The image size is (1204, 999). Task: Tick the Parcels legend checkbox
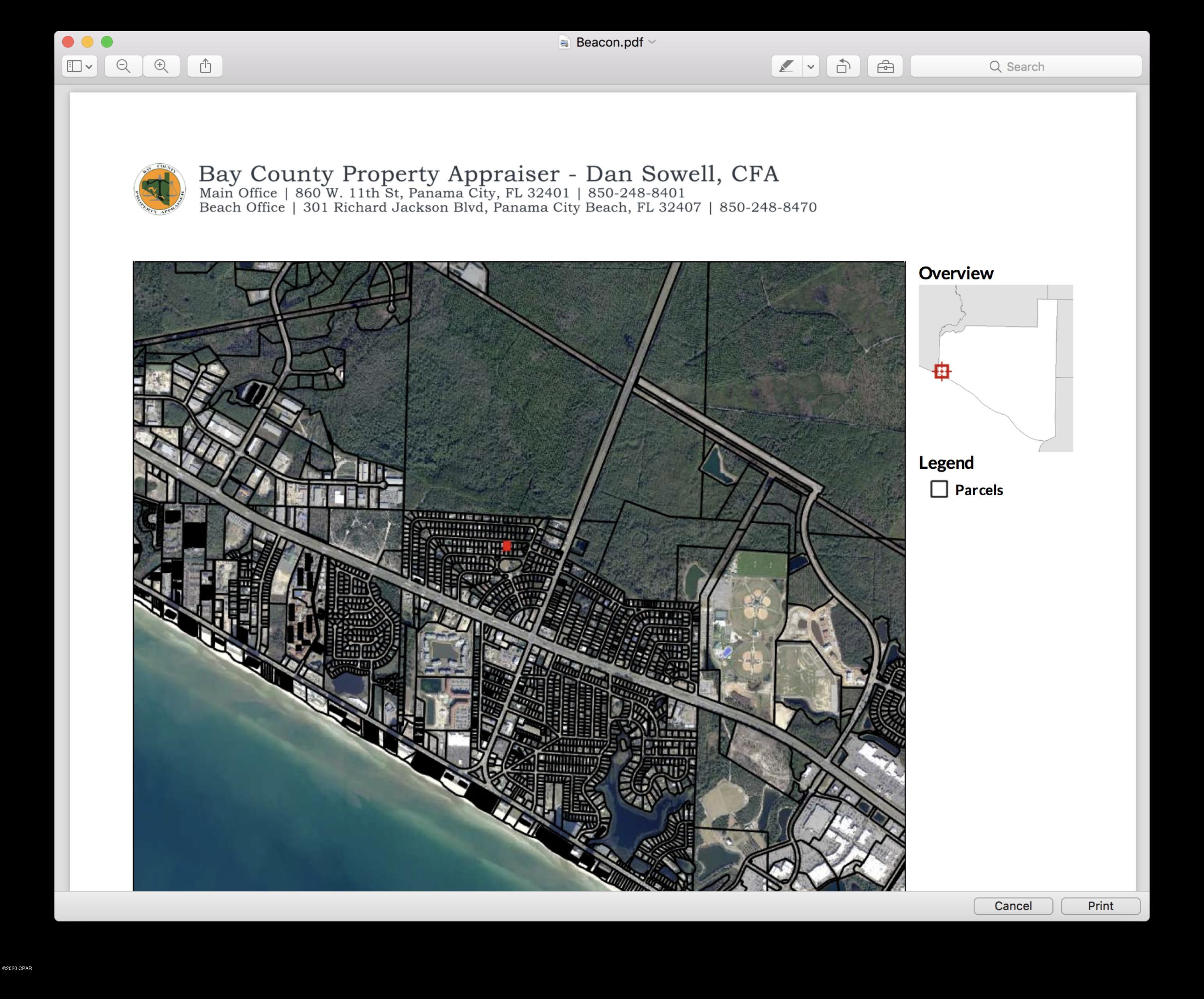click(939, 489)
